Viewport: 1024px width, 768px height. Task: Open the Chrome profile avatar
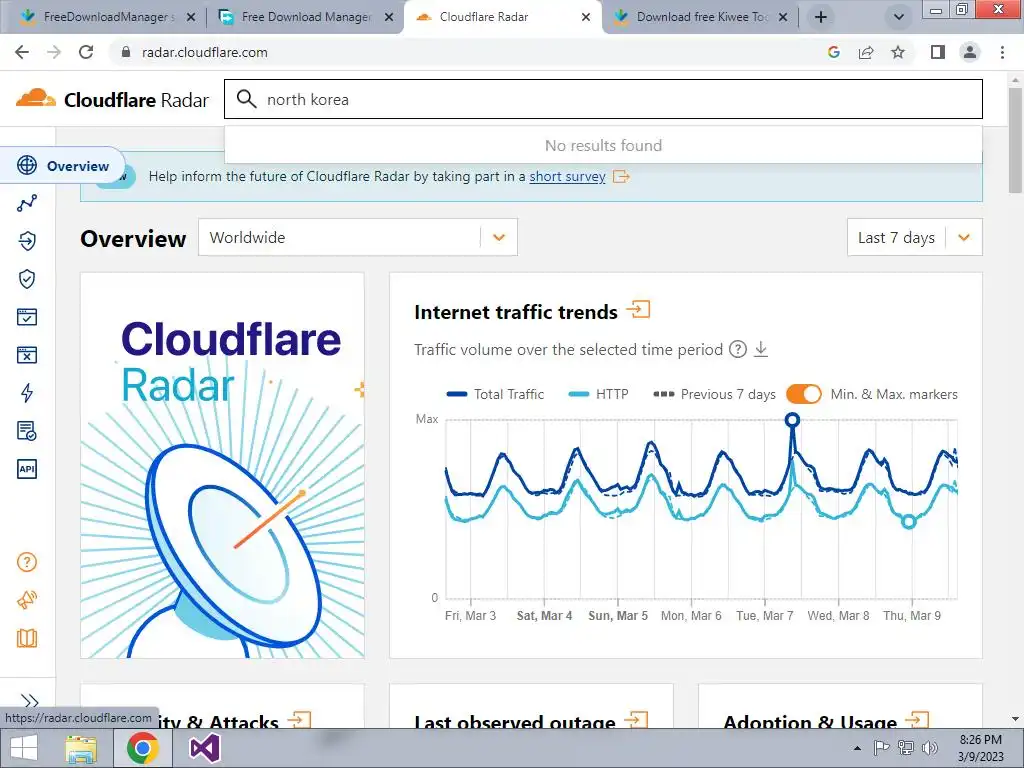[970, 52]
